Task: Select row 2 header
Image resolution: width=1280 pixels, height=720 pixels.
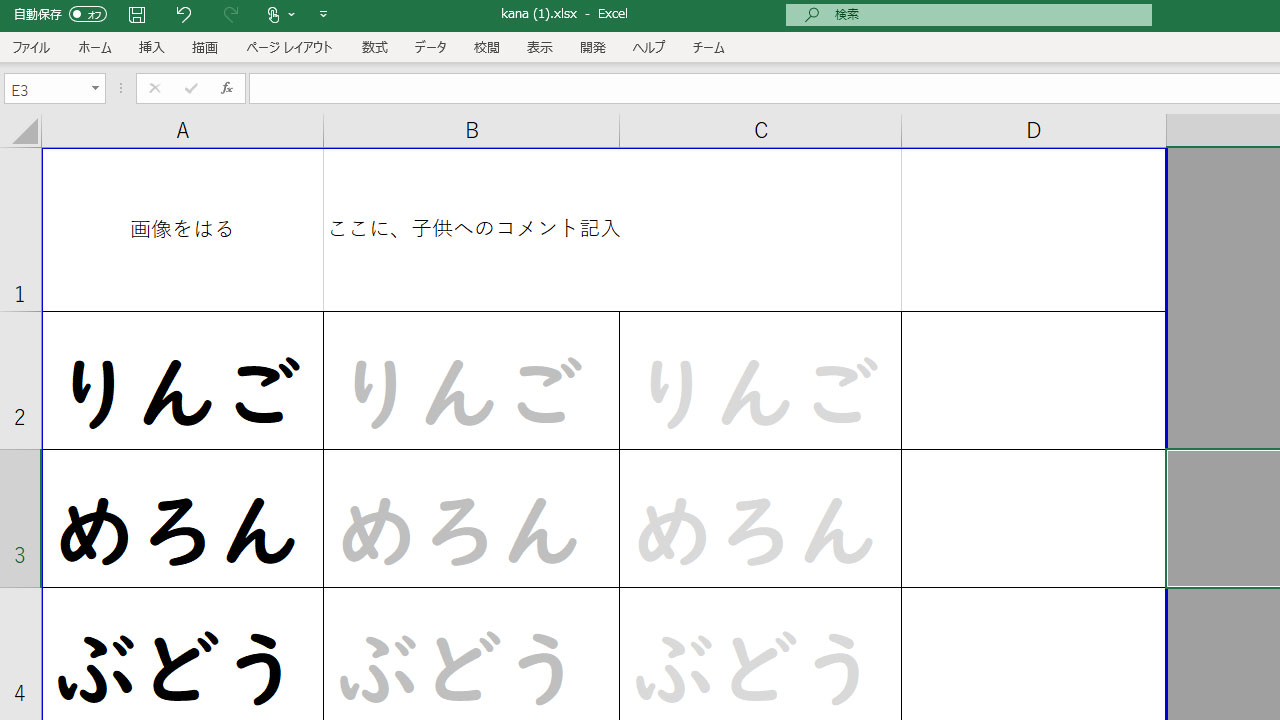Action: coord(20,380)
